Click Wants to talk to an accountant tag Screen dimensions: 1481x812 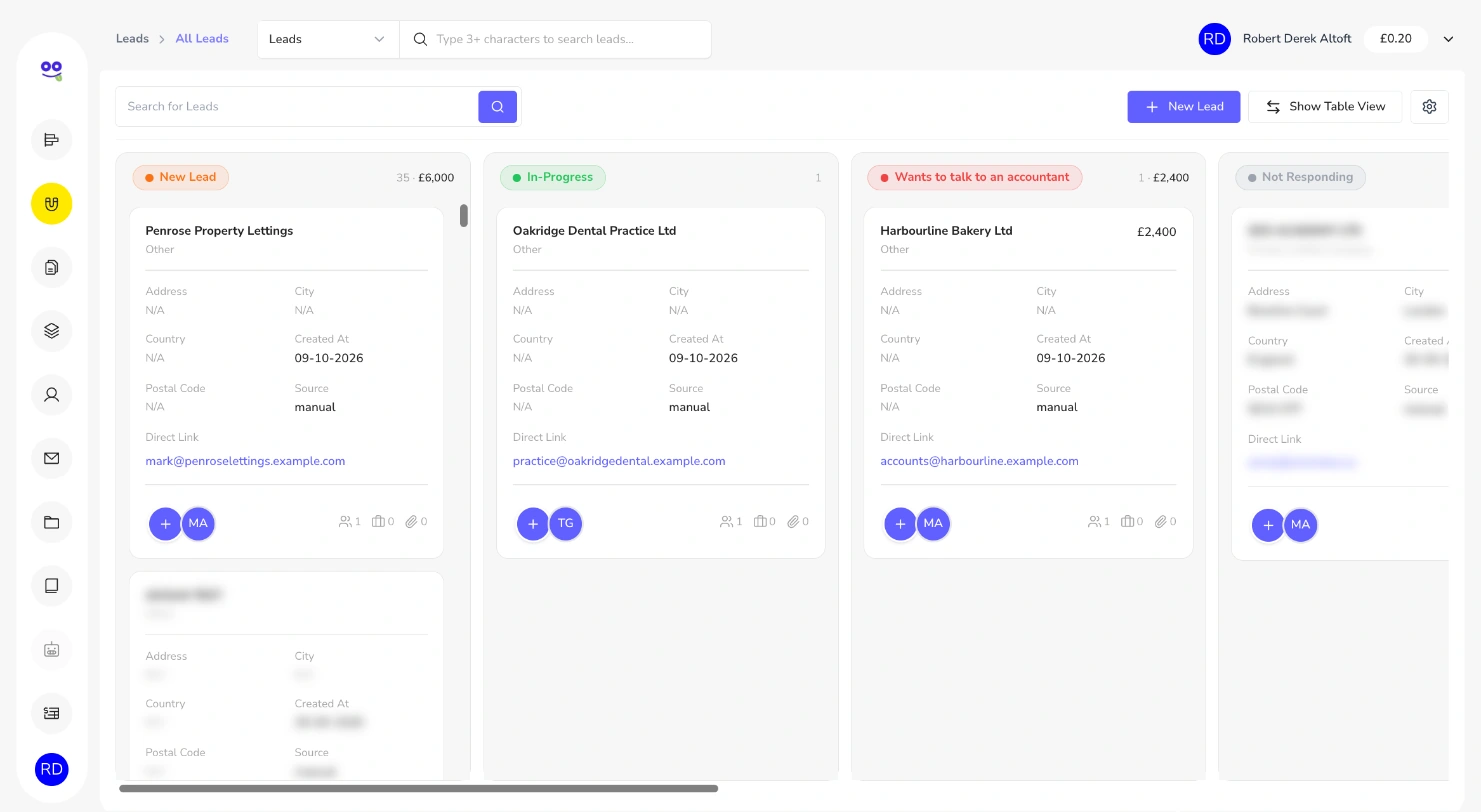(x=974, y=177)
